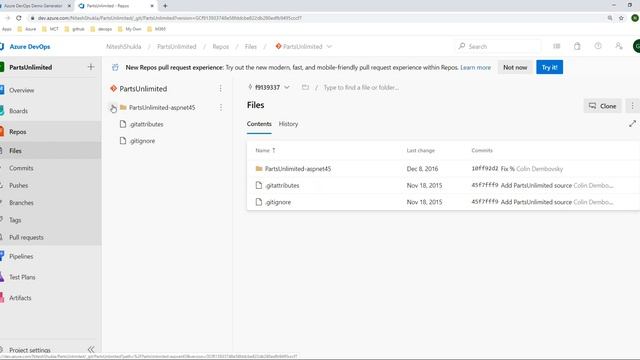Open Repos in sidebar
Screen dimensions: 640x360
pos(17,132)
